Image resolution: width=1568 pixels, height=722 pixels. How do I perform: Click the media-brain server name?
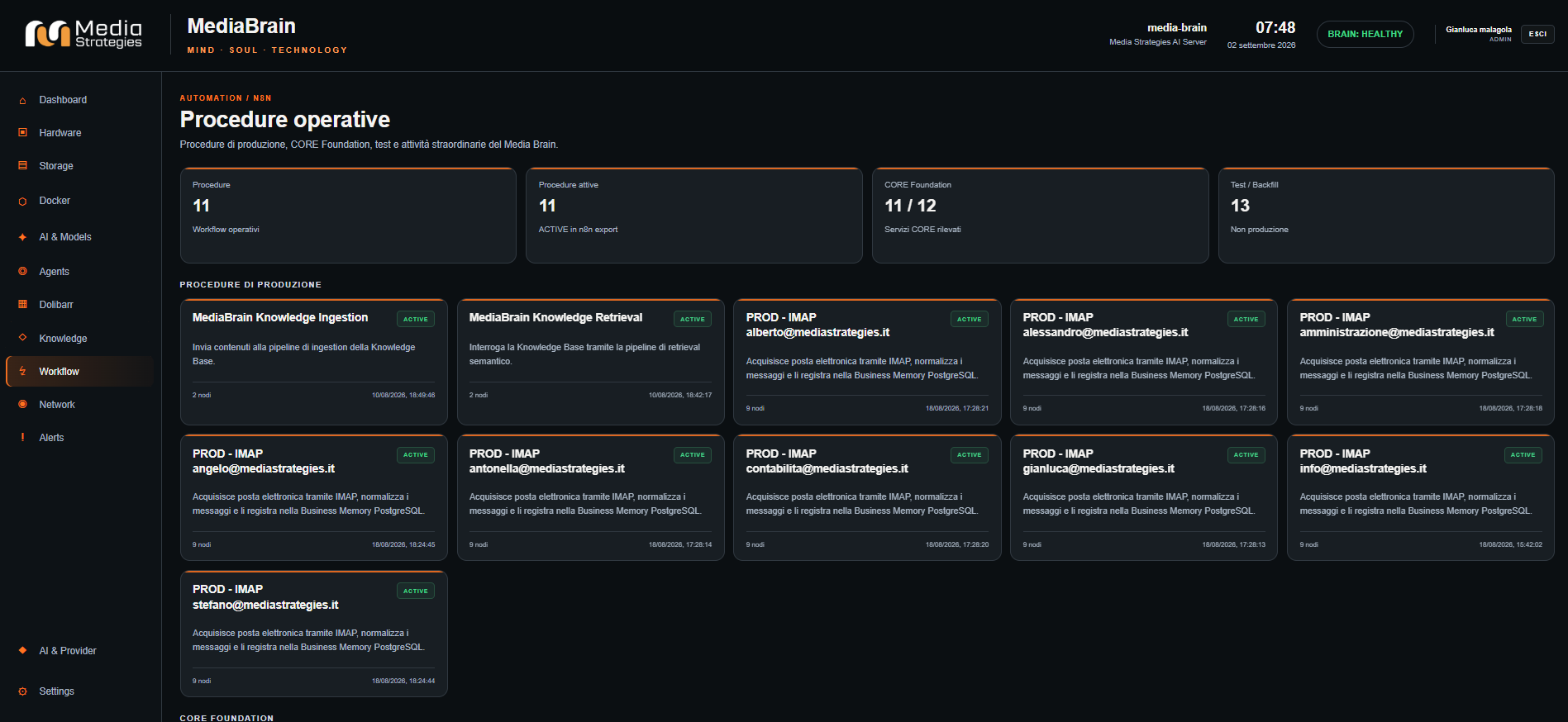click(1176, 28)
